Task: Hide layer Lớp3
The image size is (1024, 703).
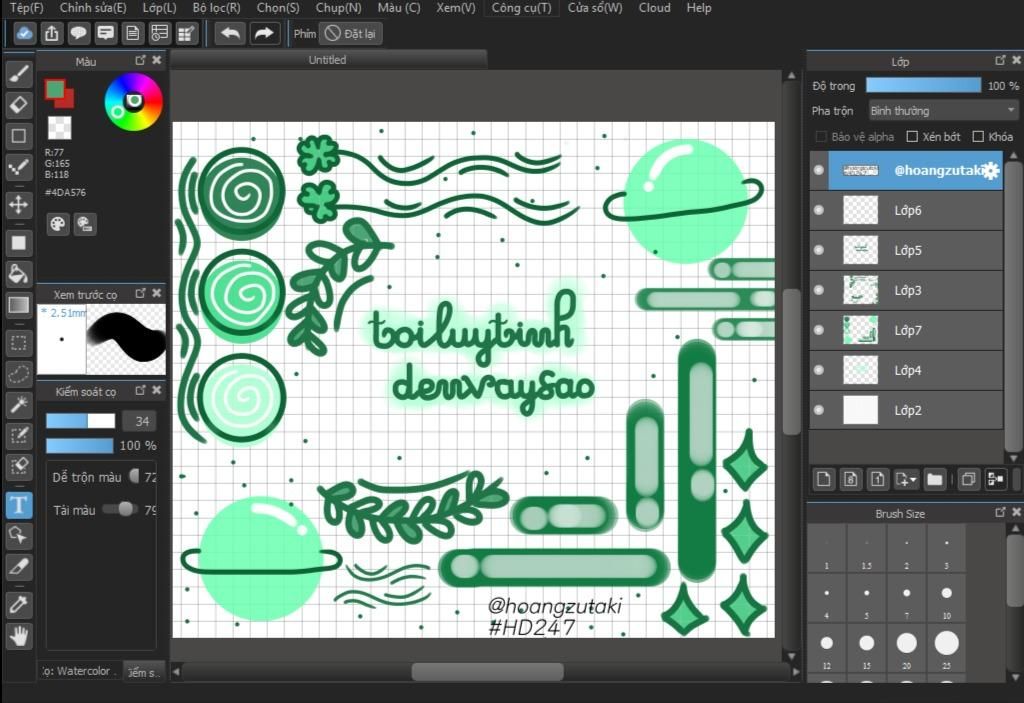Action: 819,290
